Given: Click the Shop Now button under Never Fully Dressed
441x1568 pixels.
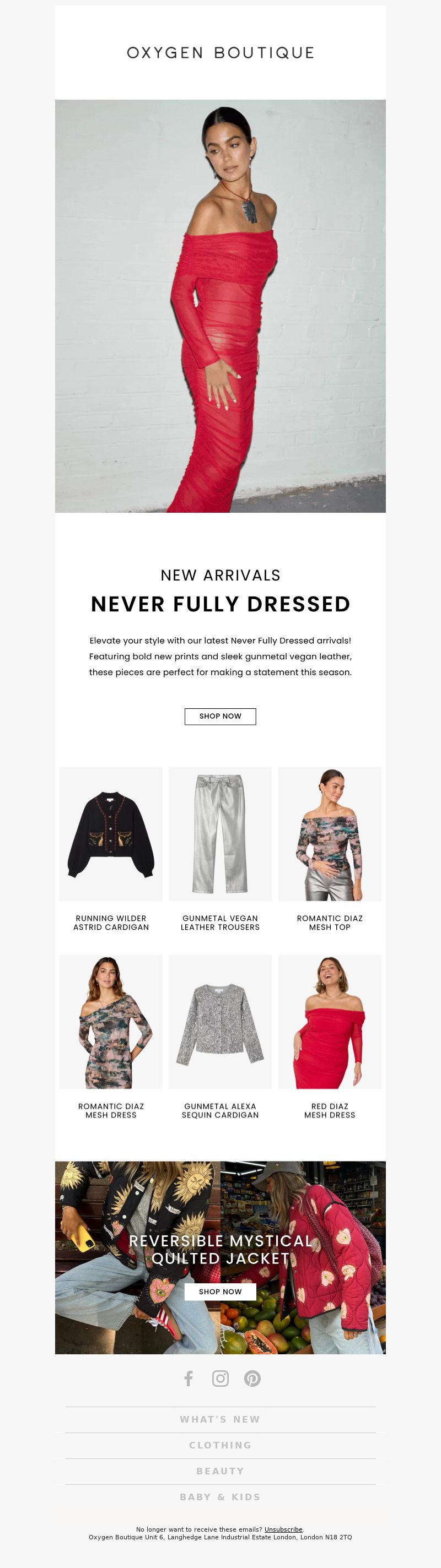Looking at the screenshot, I should [x=220, y=716].
